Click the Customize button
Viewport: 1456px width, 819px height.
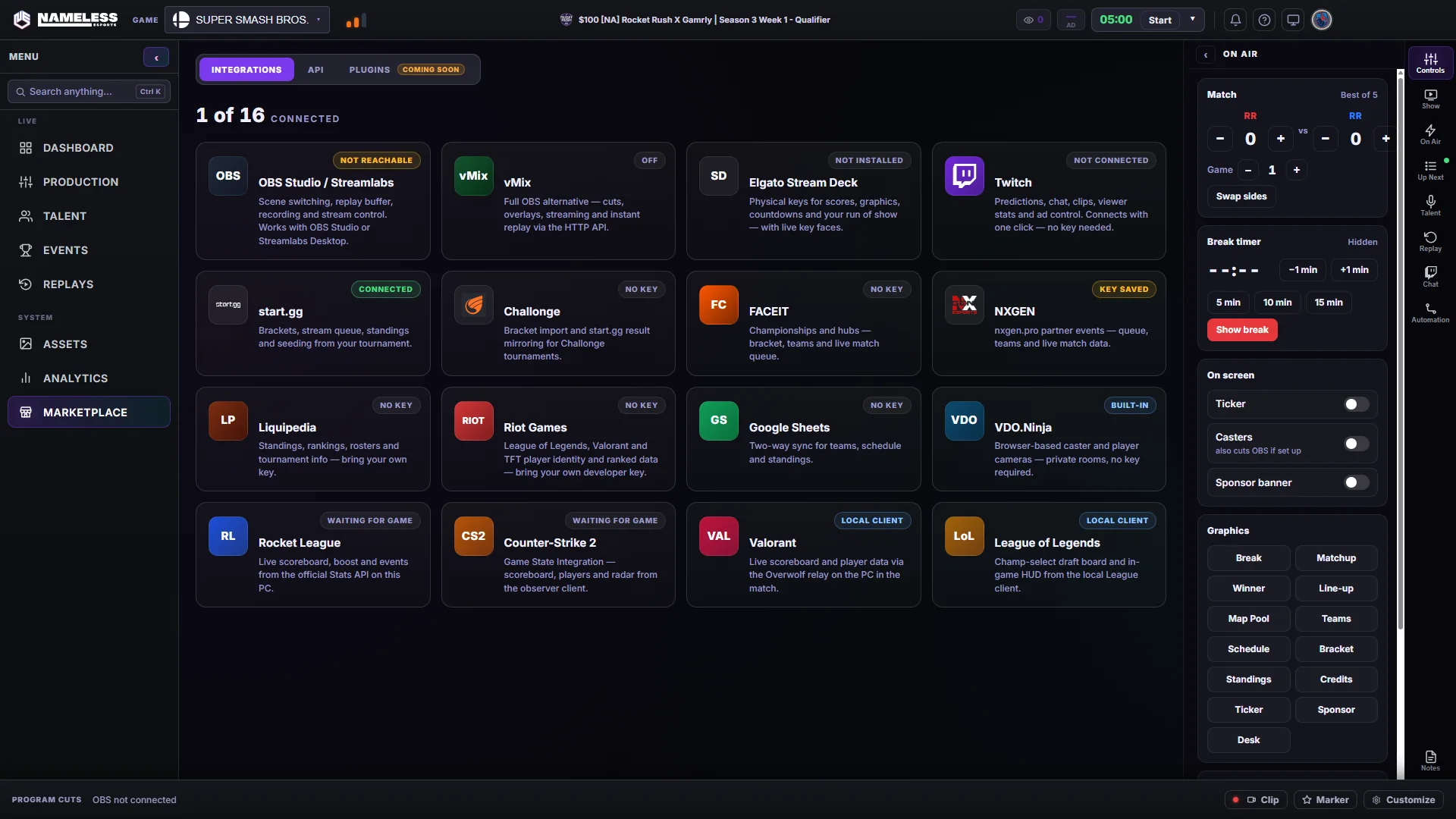pos(1404,800)
